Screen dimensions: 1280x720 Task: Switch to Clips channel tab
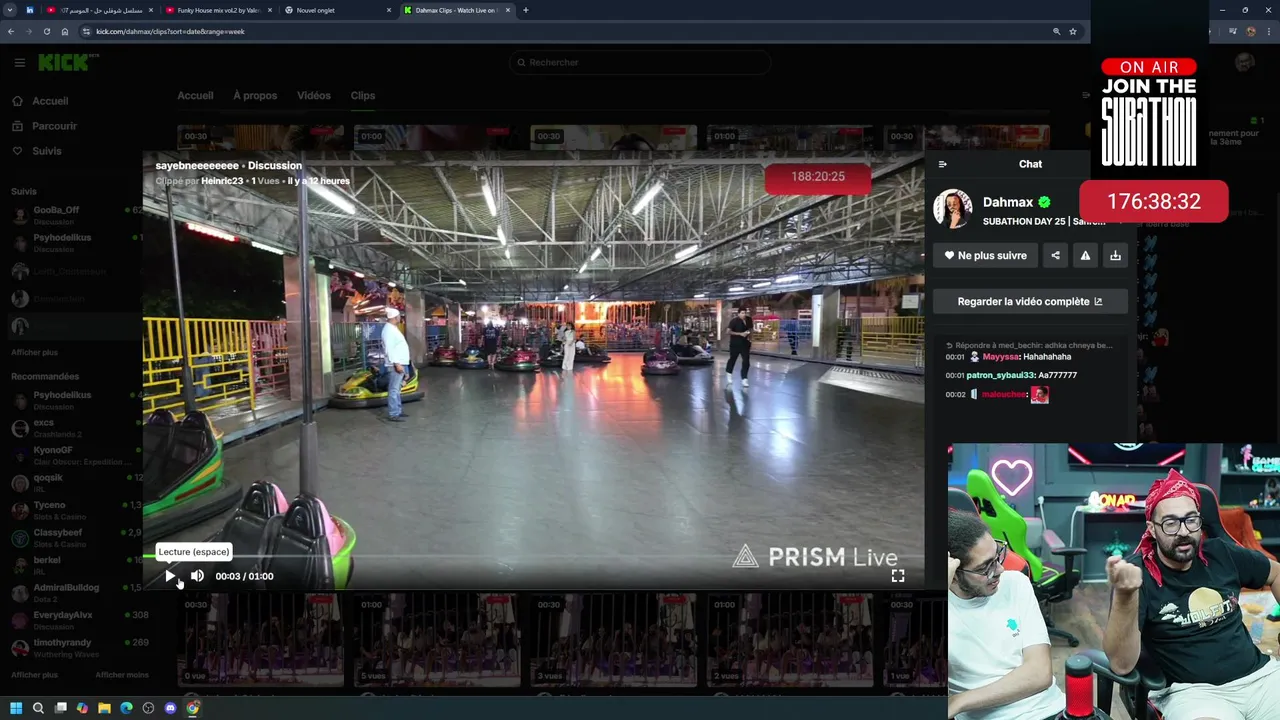tap(363, 95)
